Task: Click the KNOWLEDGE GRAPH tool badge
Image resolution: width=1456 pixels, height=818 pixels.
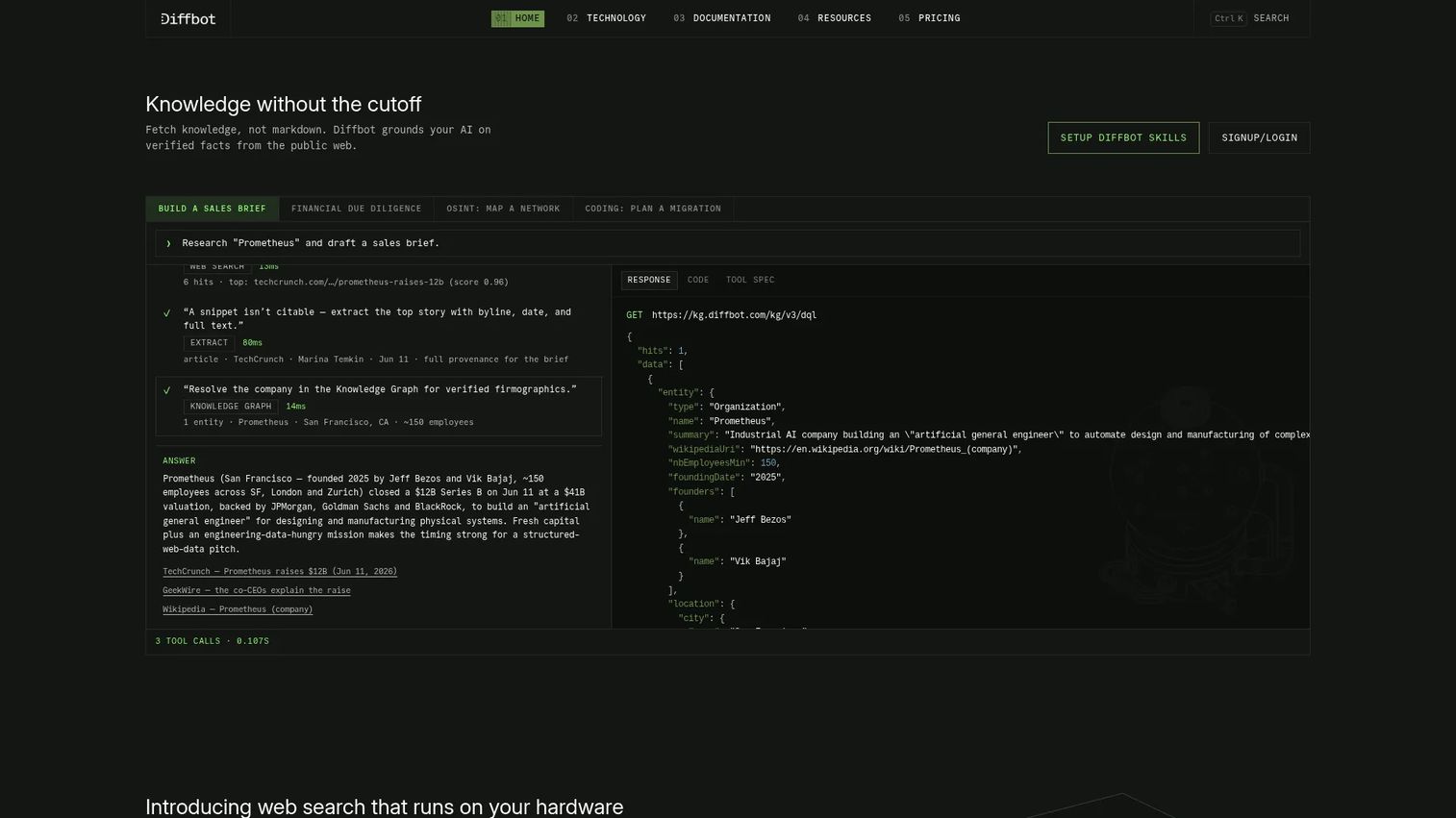Action: pos(231,407)
